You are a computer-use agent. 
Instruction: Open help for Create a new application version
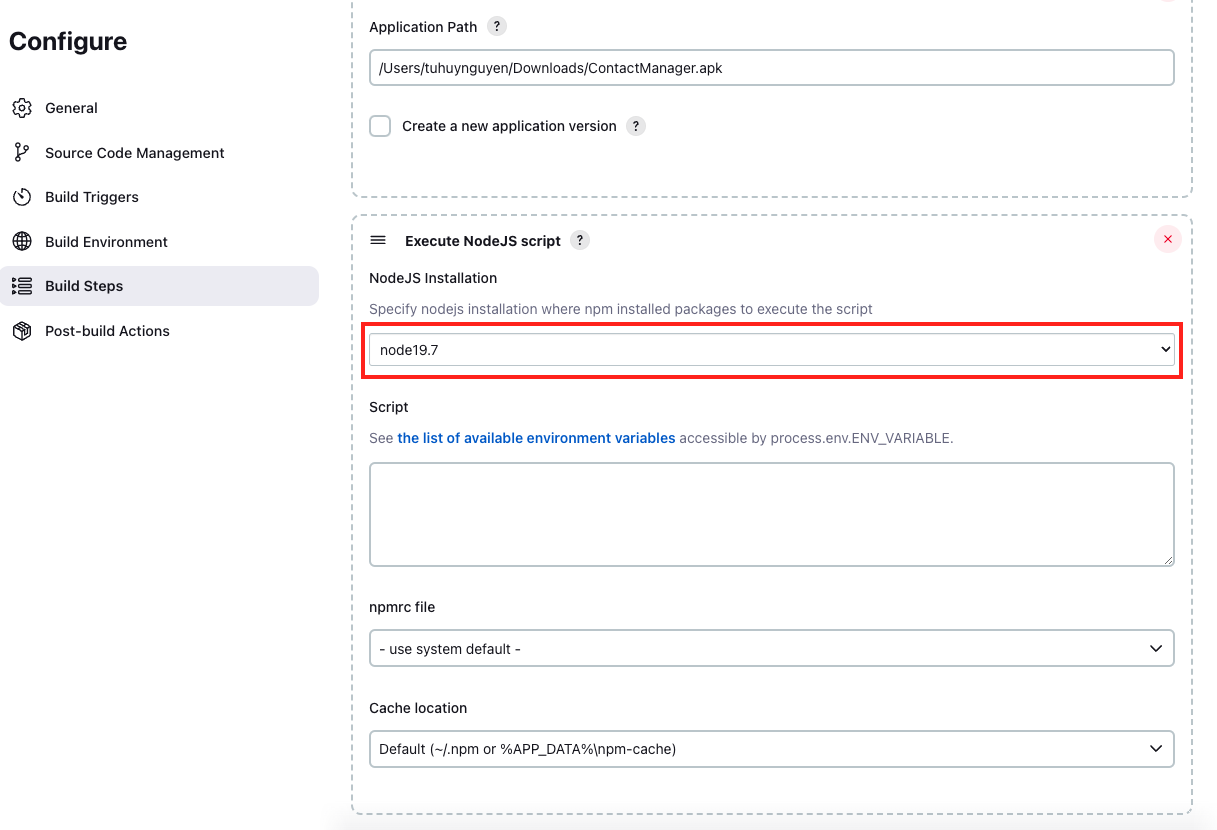click(636, 126)
